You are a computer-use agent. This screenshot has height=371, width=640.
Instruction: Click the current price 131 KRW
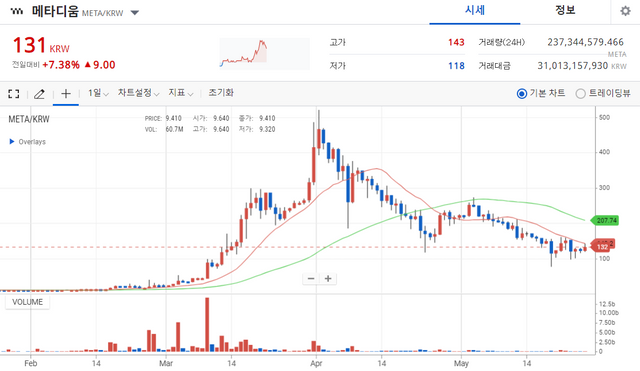tap(41, 45)
